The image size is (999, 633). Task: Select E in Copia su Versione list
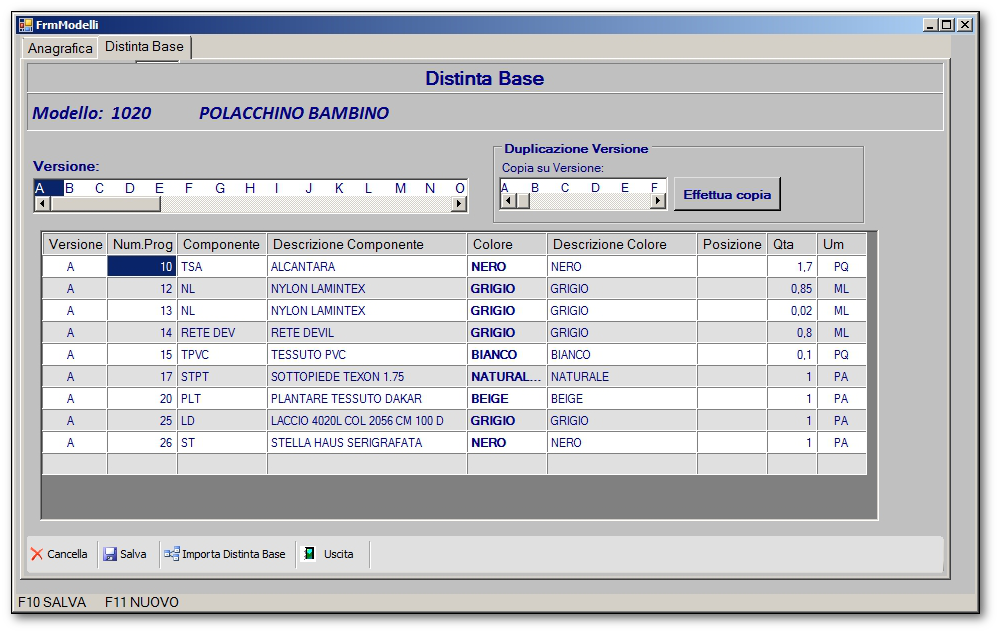tap(624, 188)
